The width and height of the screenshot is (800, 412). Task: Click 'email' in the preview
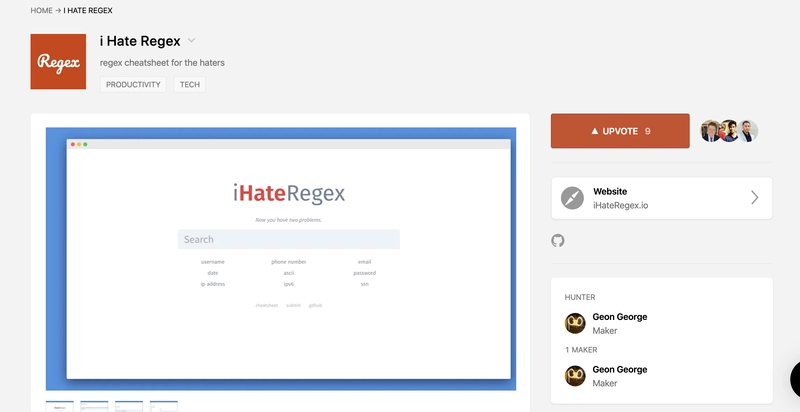coord(364,262)
